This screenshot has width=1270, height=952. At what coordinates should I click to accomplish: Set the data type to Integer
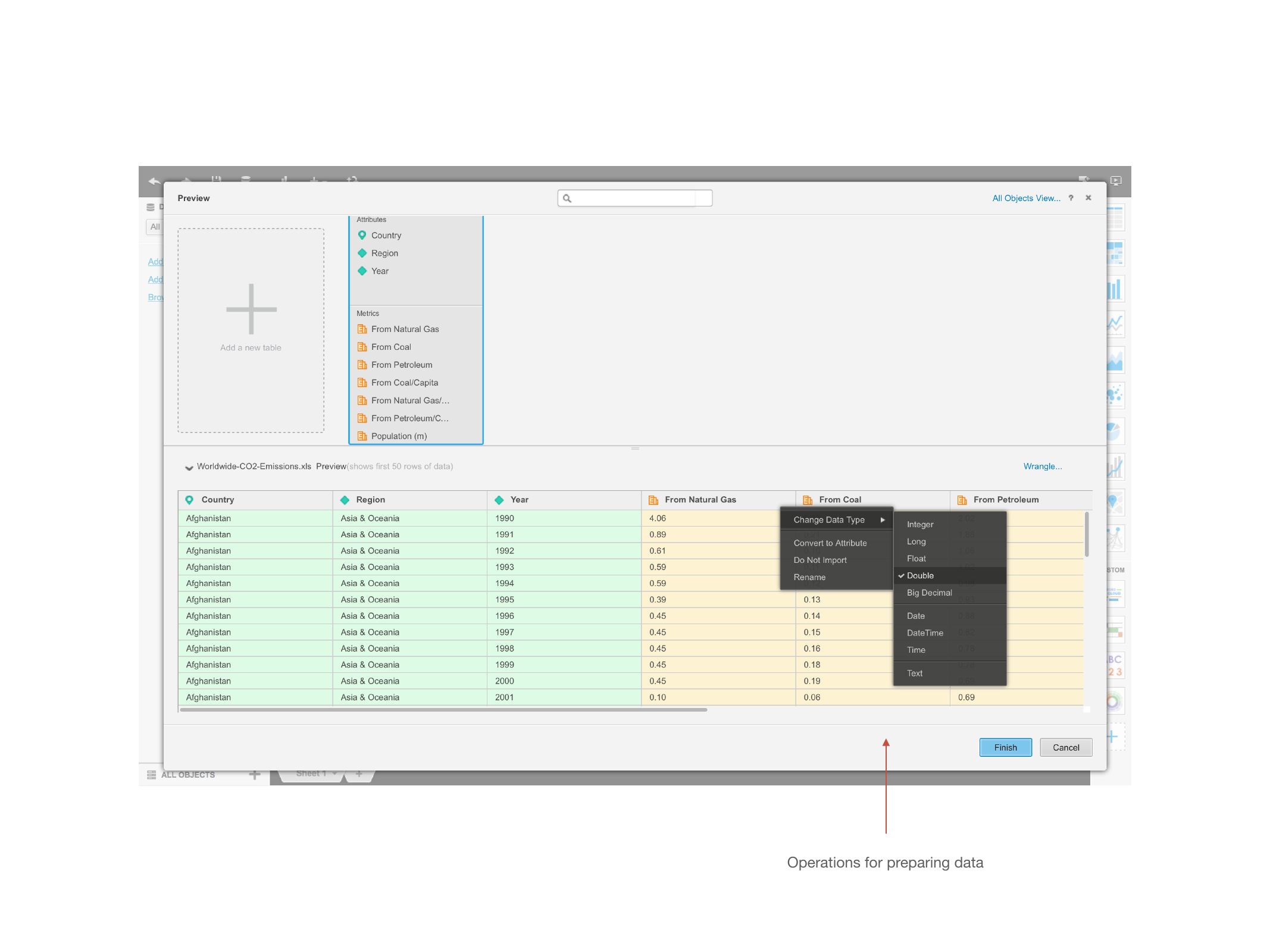[x=950, y=525]
